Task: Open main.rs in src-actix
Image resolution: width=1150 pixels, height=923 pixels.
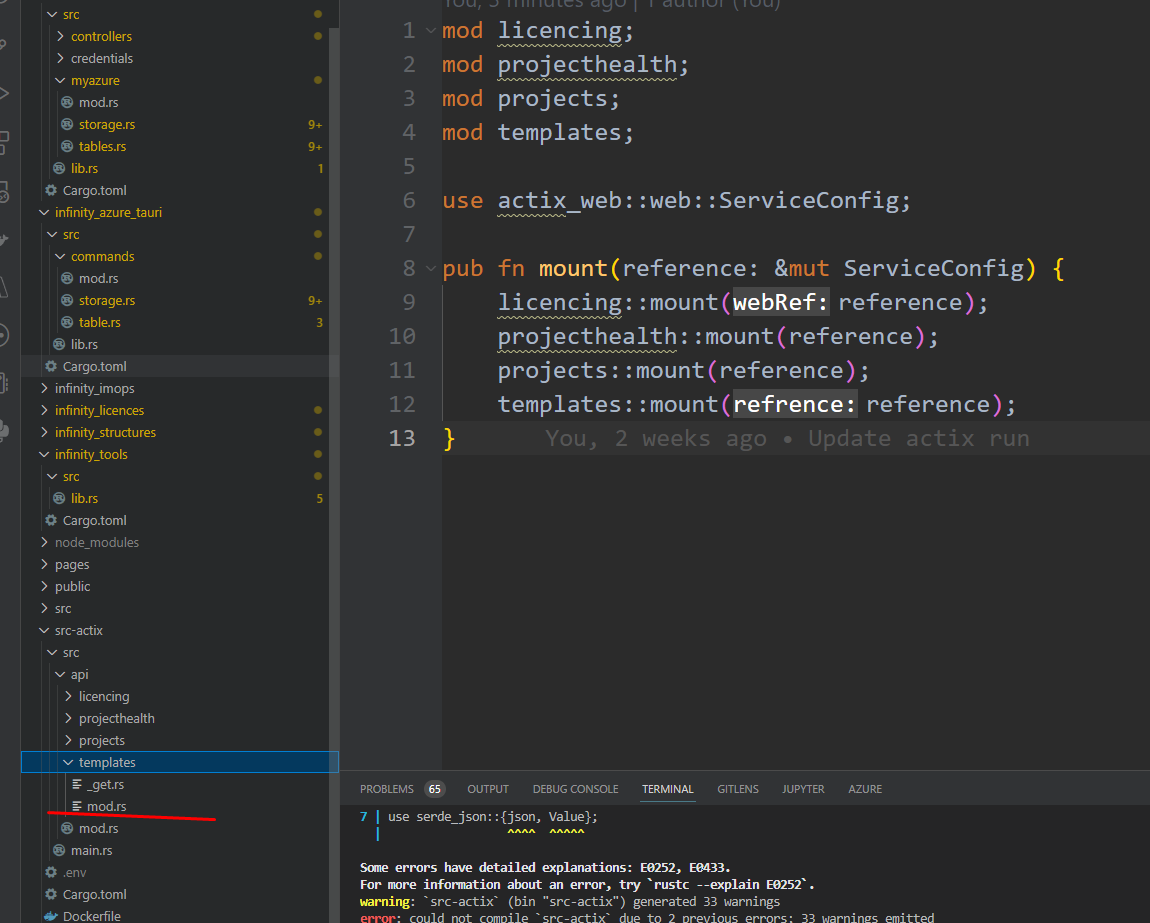Action: point(92,850)
